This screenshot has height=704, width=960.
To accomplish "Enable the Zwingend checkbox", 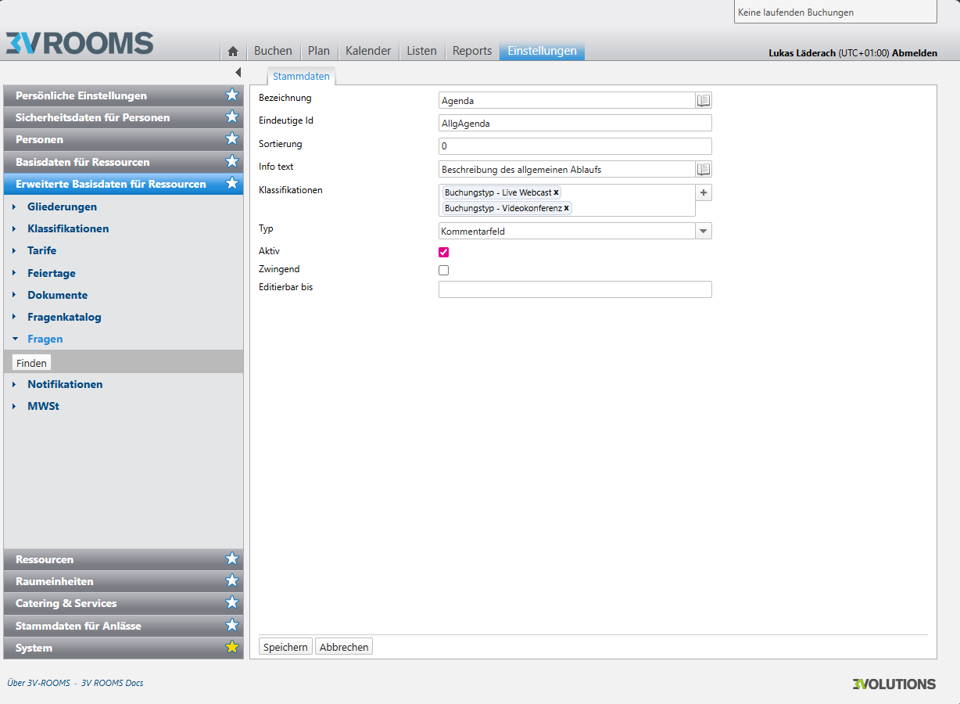I will [x=444, y=270].
